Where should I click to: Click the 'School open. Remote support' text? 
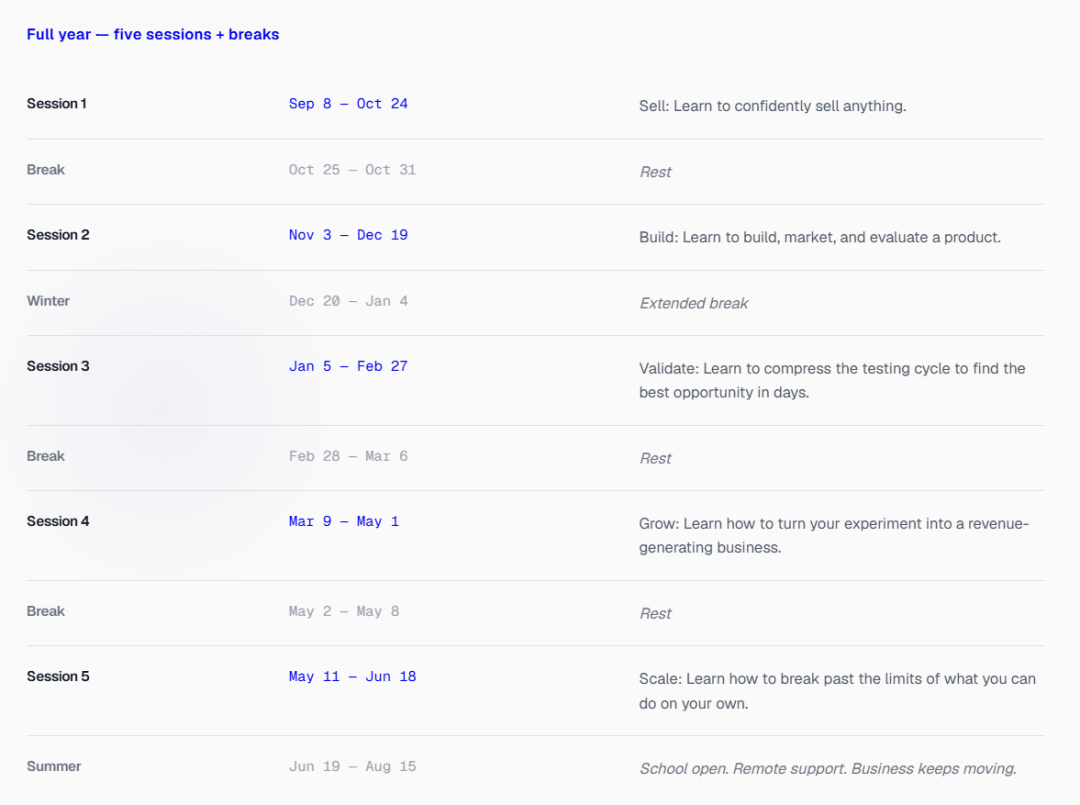tap(828, 769)
